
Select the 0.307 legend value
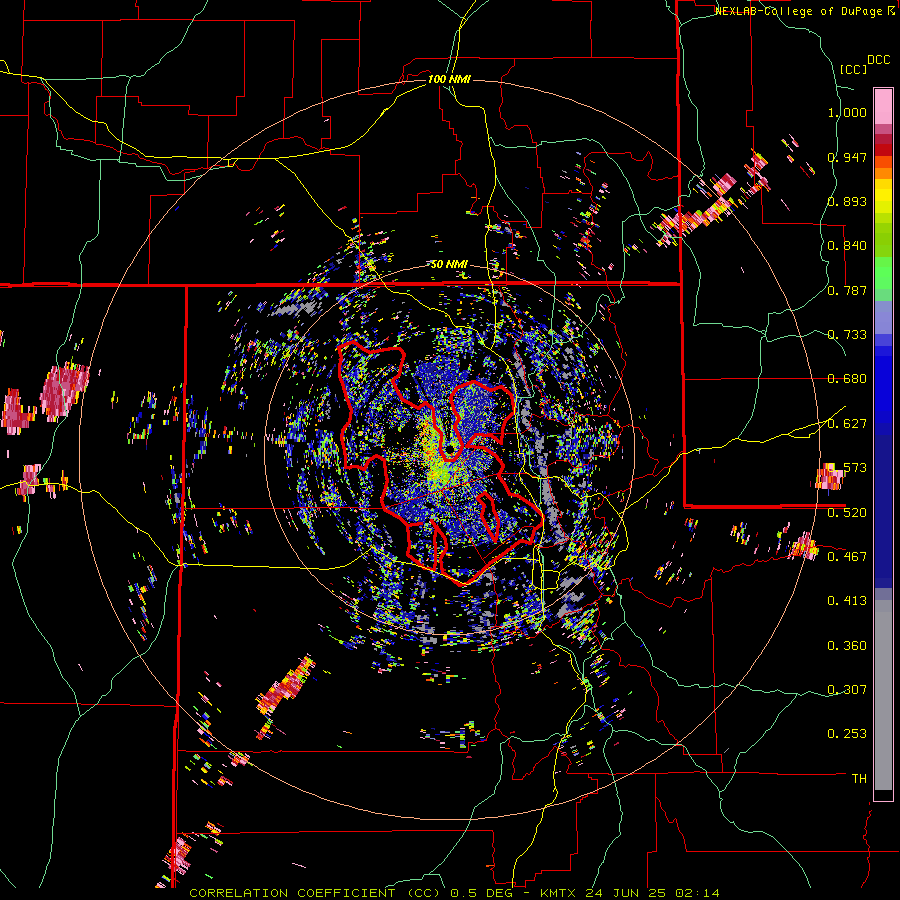847,689
